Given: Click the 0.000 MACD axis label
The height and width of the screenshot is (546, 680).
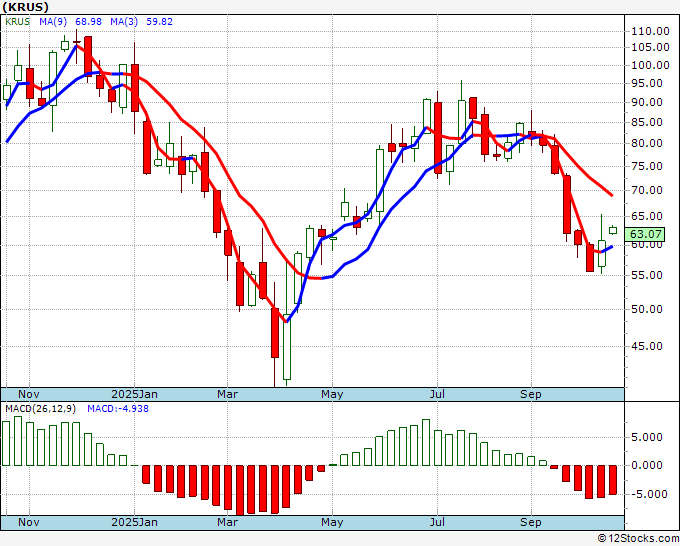Looking at the screenshot, I should (x=647, y=465).
